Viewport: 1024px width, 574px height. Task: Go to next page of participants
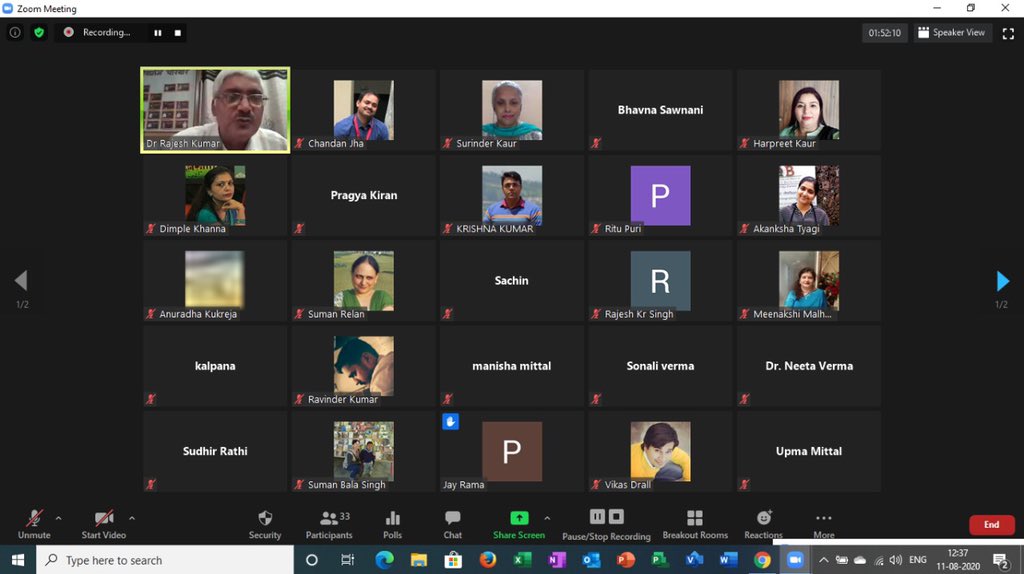(1003, 281)
